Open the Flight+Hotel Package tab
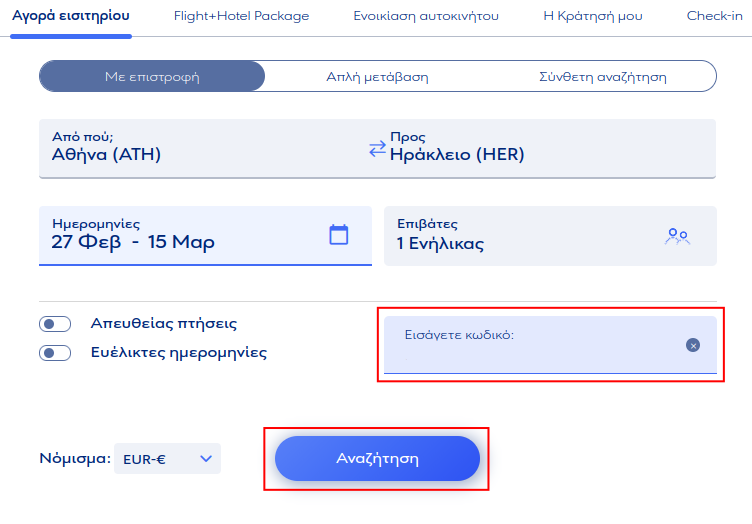The image size is (752, 524). click(241, 16)
